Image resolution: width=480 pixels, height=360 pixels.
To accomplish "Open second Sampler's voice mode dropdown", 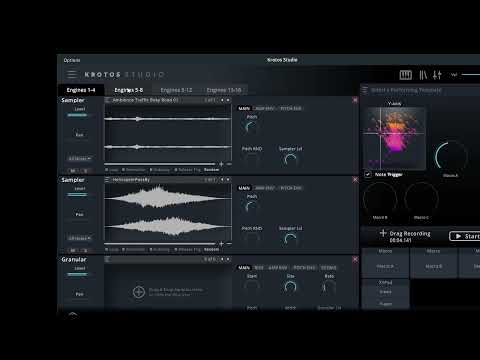I will pos(80,238).
